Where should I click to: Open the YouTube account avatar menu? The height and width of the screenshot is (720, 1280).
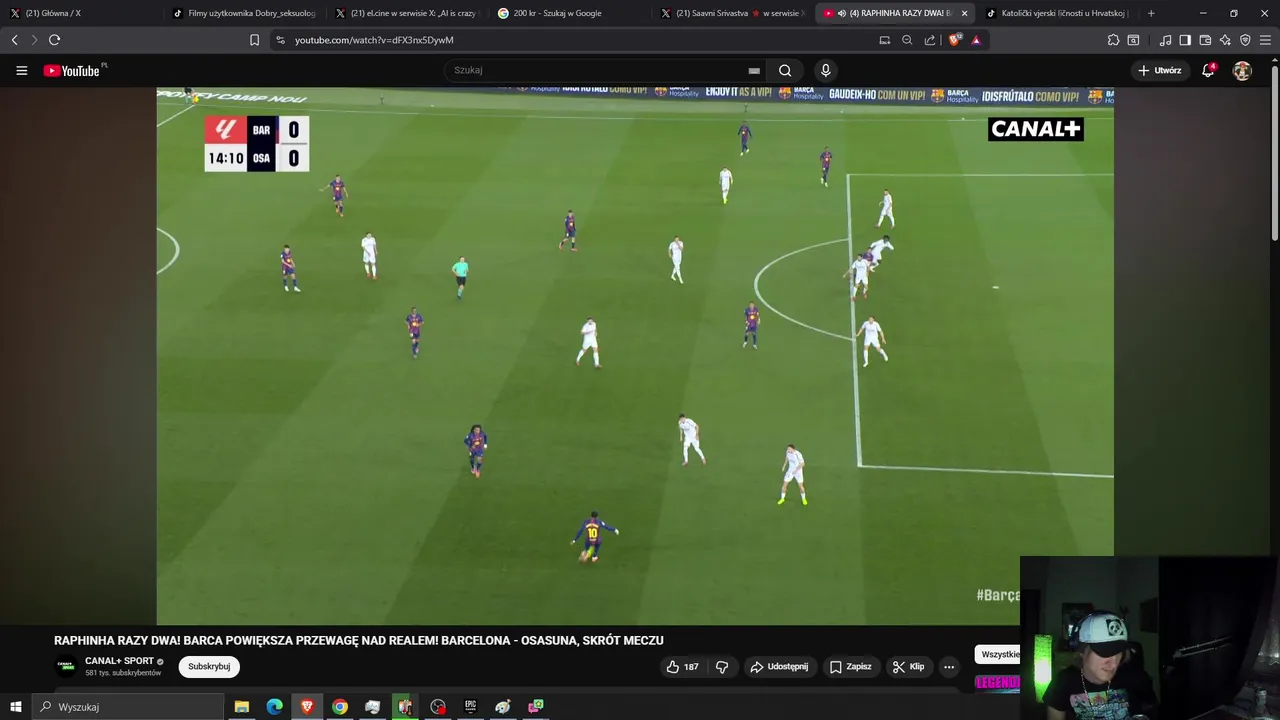tap(1242, 70)
